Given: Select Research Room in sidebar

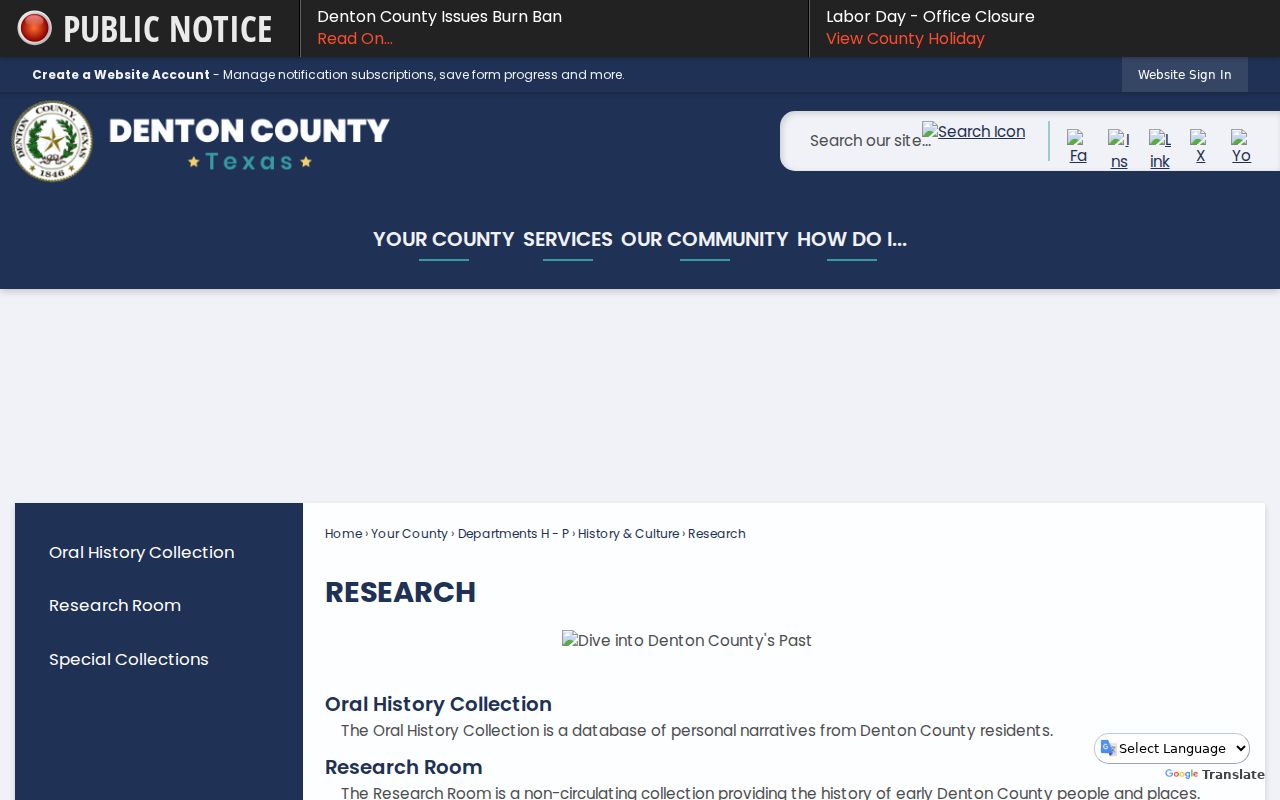Looking at the screenshot, I should click(x=115, y=605).
